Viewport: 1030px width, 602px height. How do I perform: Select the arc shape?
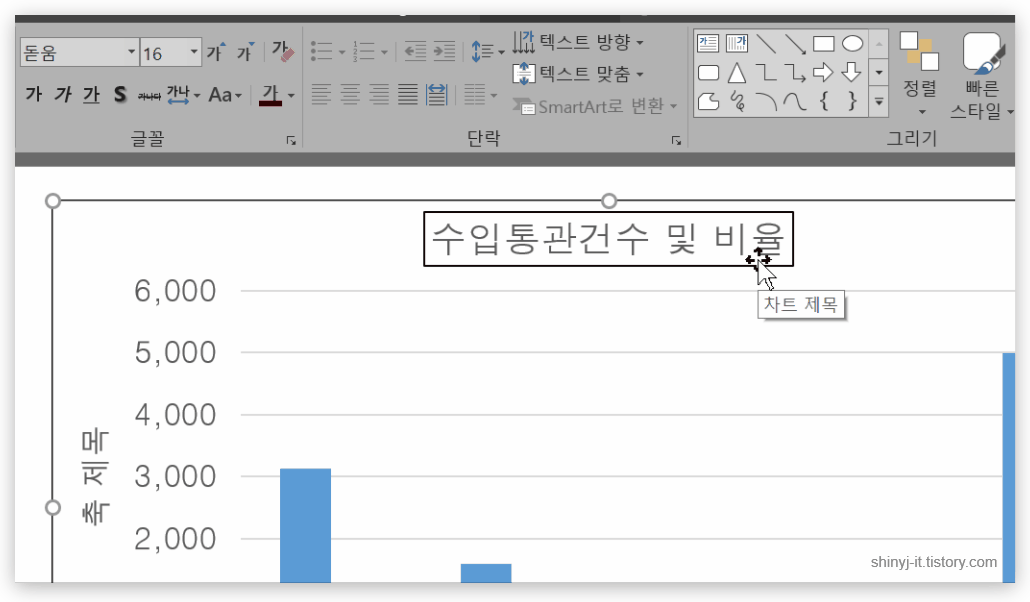(x=766, y=101)
